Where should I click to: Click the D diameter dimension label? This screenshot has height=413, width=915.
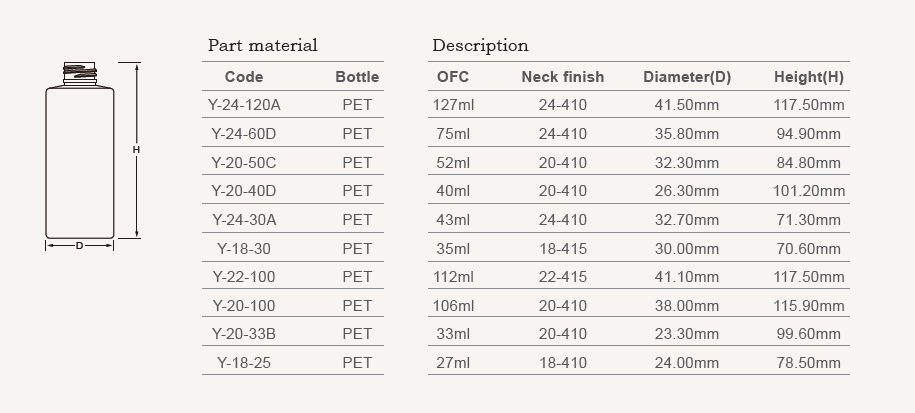click(79, 246)
